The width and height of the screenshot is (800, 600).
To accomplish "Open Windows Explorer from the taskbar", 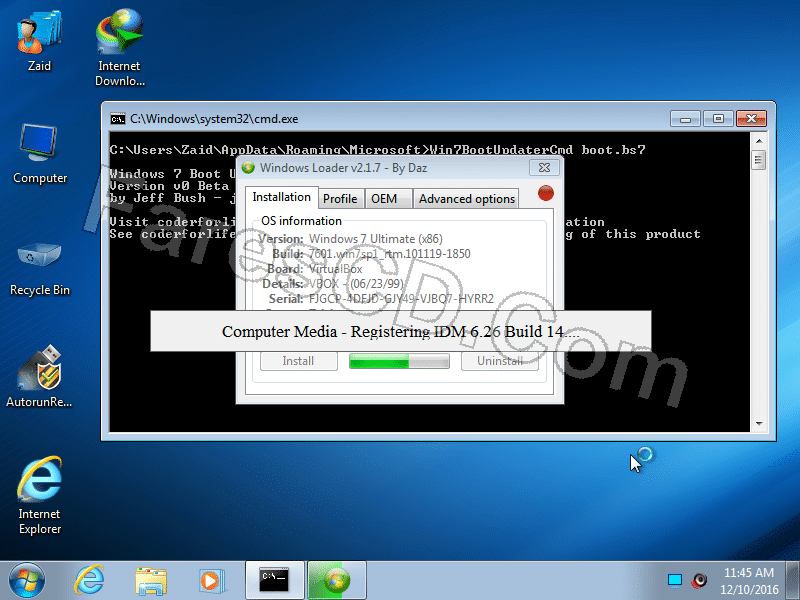I will [151, 581].
